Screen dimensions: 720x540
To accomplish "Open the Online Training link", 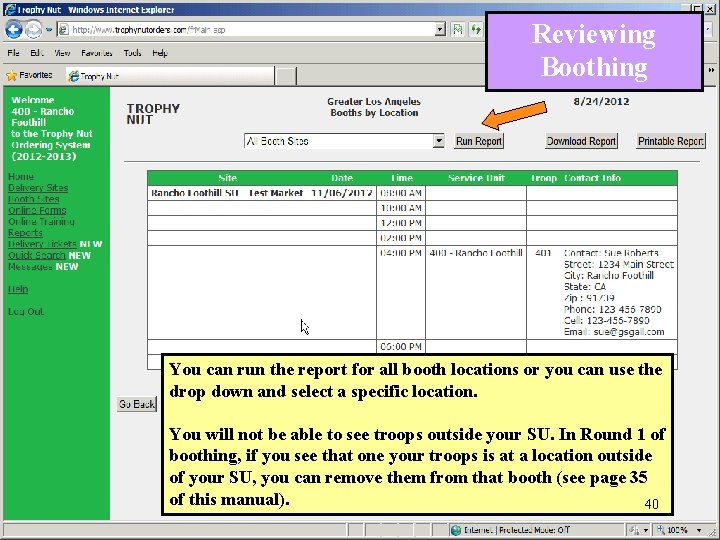I will tap(41, 221).
